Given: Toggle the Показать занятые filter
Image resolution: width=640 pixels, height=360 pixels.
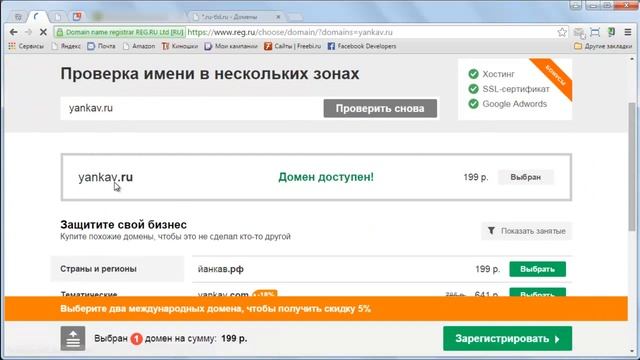Looking at the screenshot, I should pos(527,231).
